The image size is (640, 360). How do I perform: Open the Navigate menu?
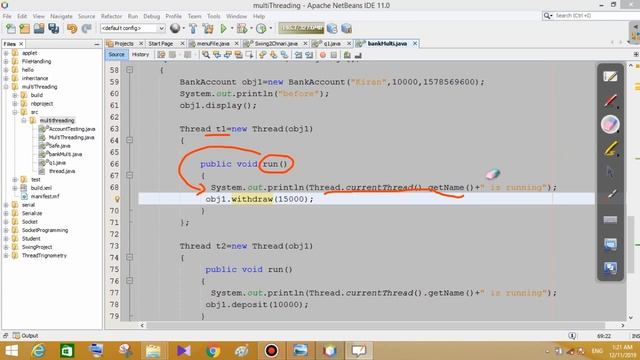61,16
